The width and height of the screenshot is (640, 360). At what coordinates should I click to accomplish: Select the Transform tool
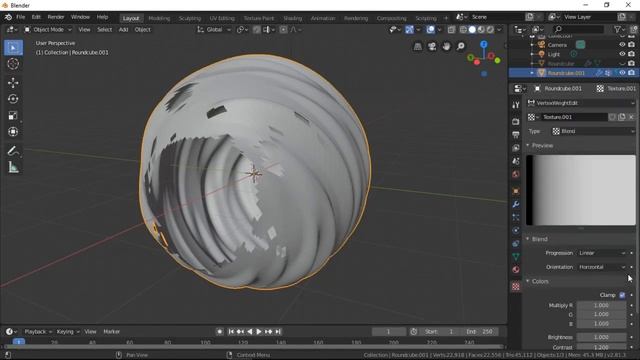[x=13, y=132]
